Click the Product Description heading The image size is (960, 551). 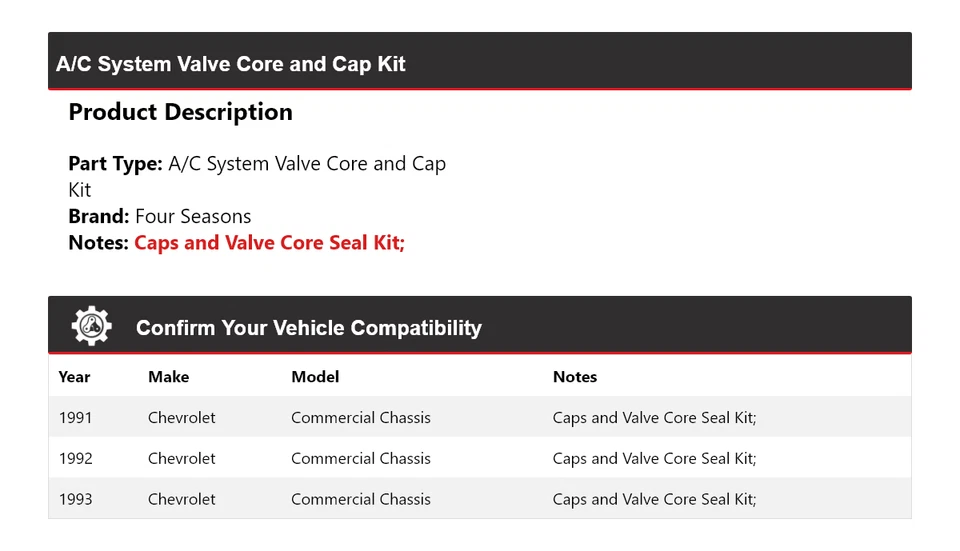(x=180, y=112)
